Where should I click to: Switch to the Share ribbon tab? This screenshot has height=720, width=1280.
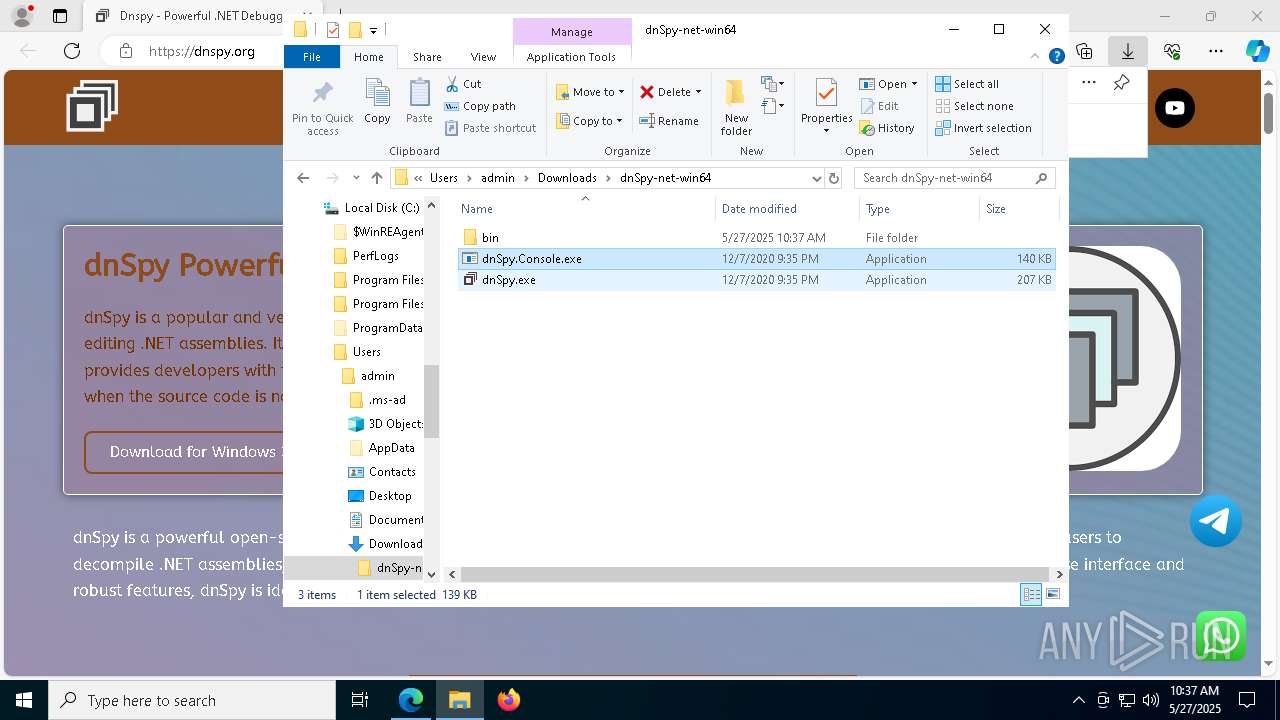click(x=427, y=57)
